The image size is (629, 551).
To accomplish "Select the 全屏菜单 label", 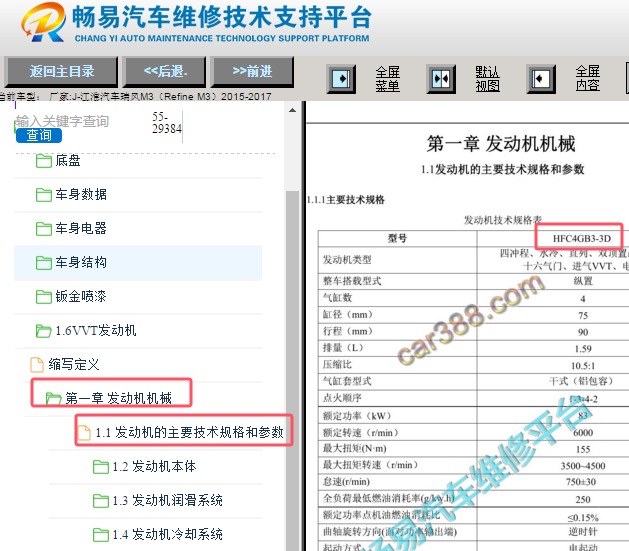I will [388, 79].
